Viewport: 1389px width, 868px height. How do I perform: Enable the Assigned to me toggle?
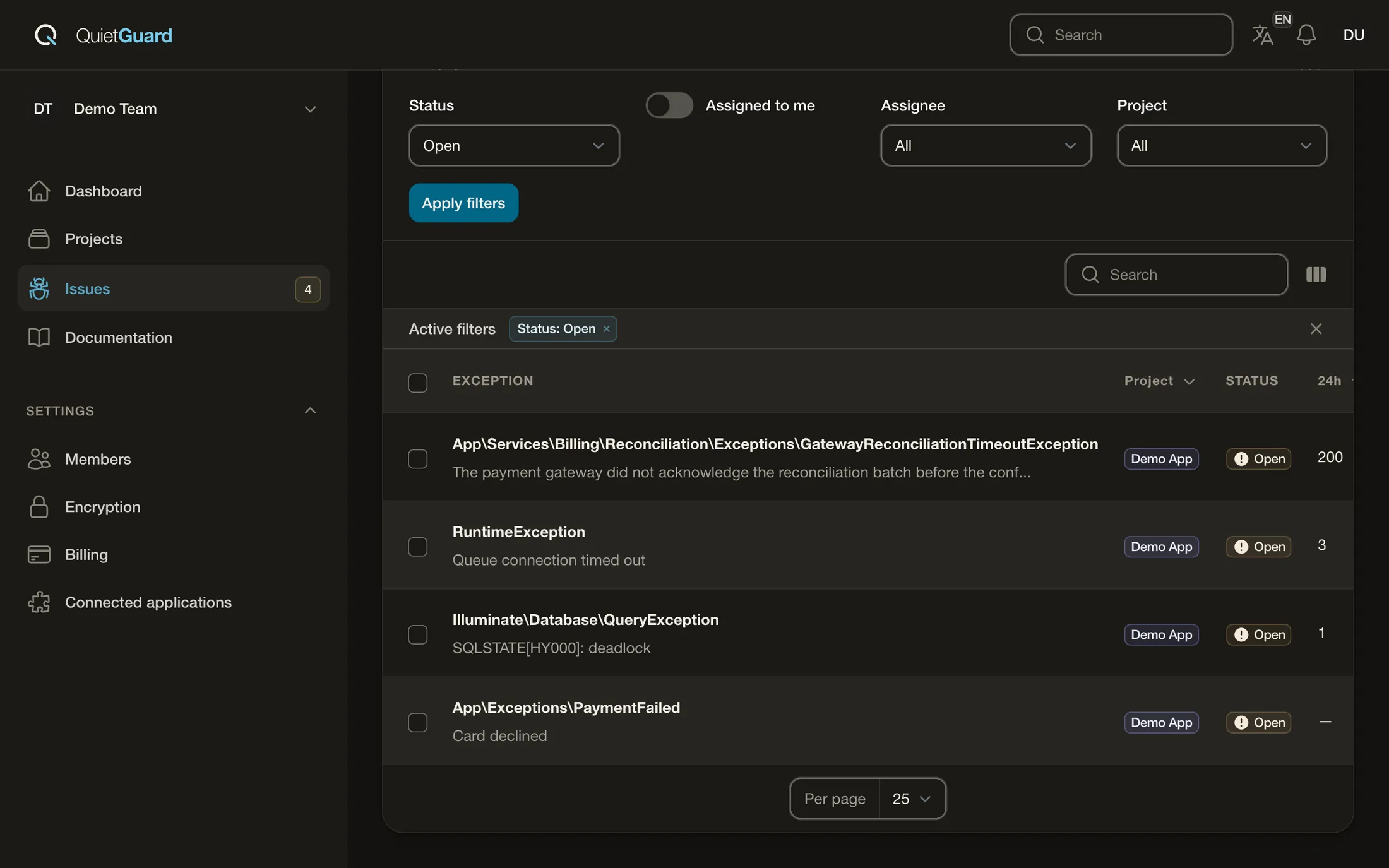pos(669,105)
